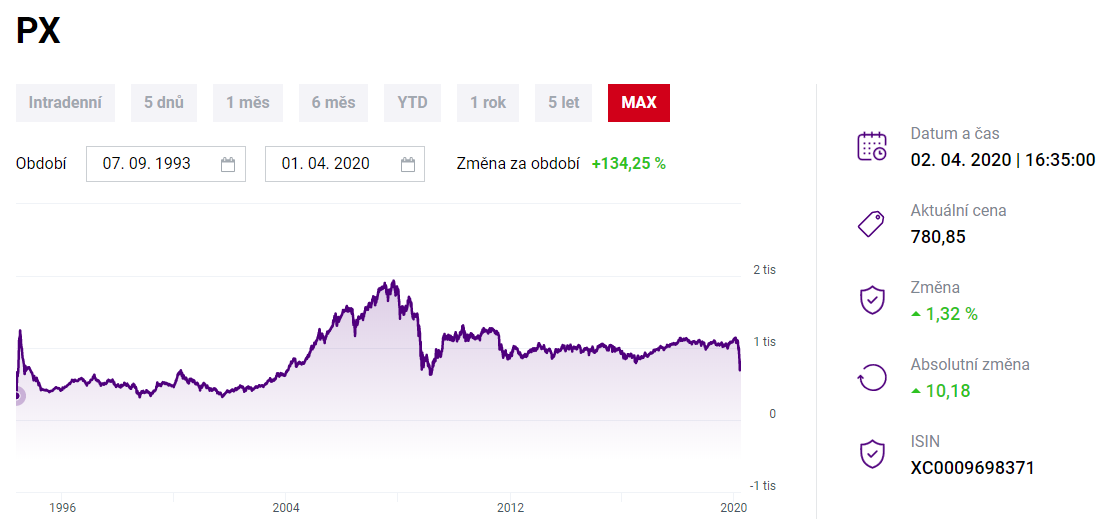Viewport: 1112px width, 529px height.
Task: Select the Intradenní range tab
Action: click(65, 103)
